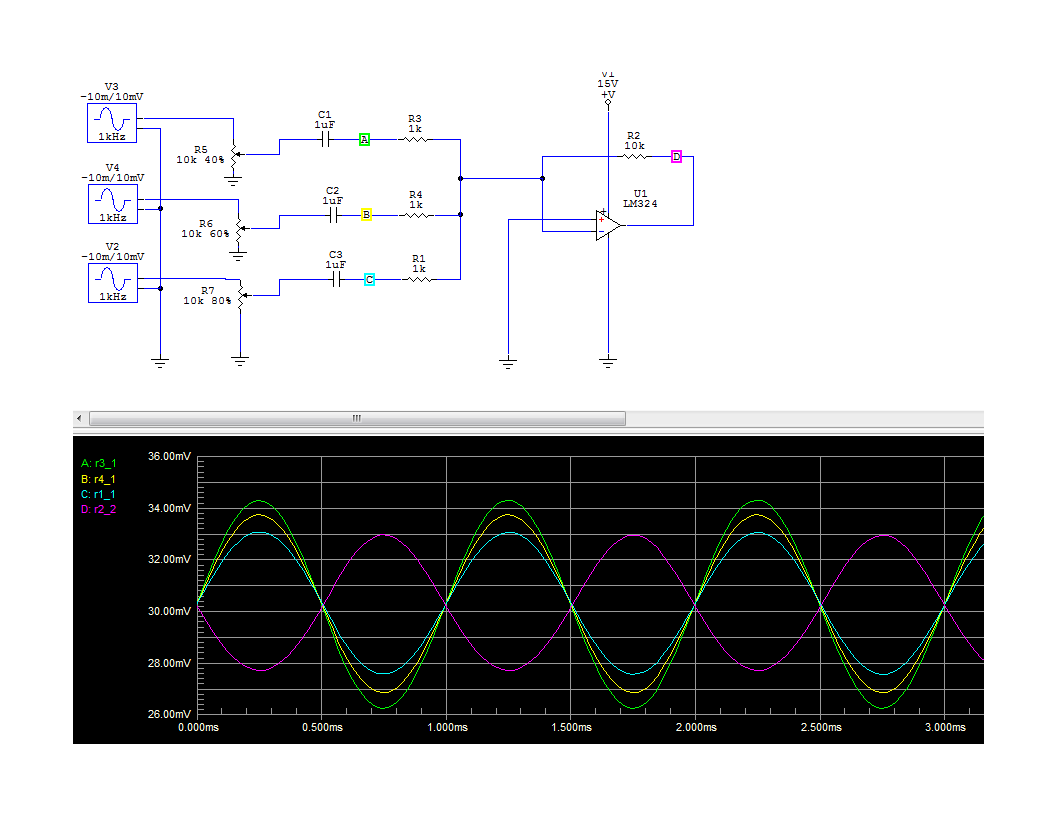This screenshot has width=1056, height=816.
Task: Select capacitor C1 1uF
Action: point(325,139)
